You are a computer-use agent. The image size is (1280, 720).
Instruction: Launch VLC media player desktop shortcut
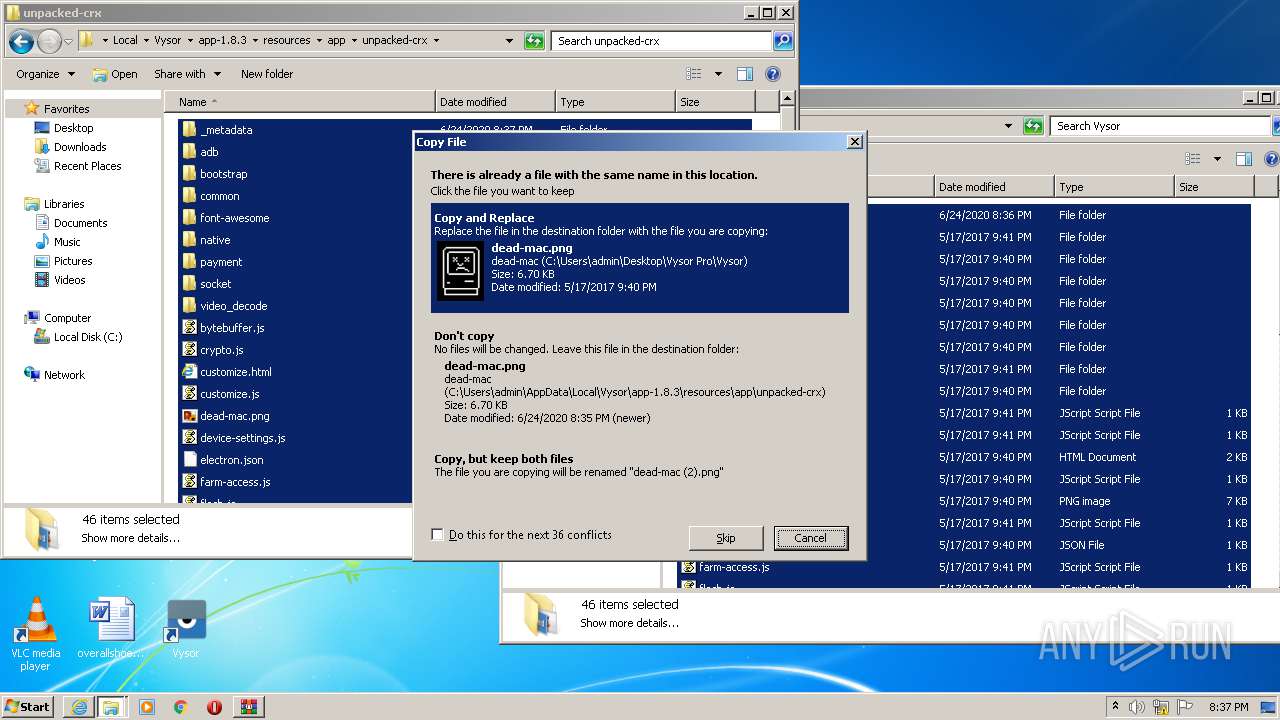click(35, 634)
